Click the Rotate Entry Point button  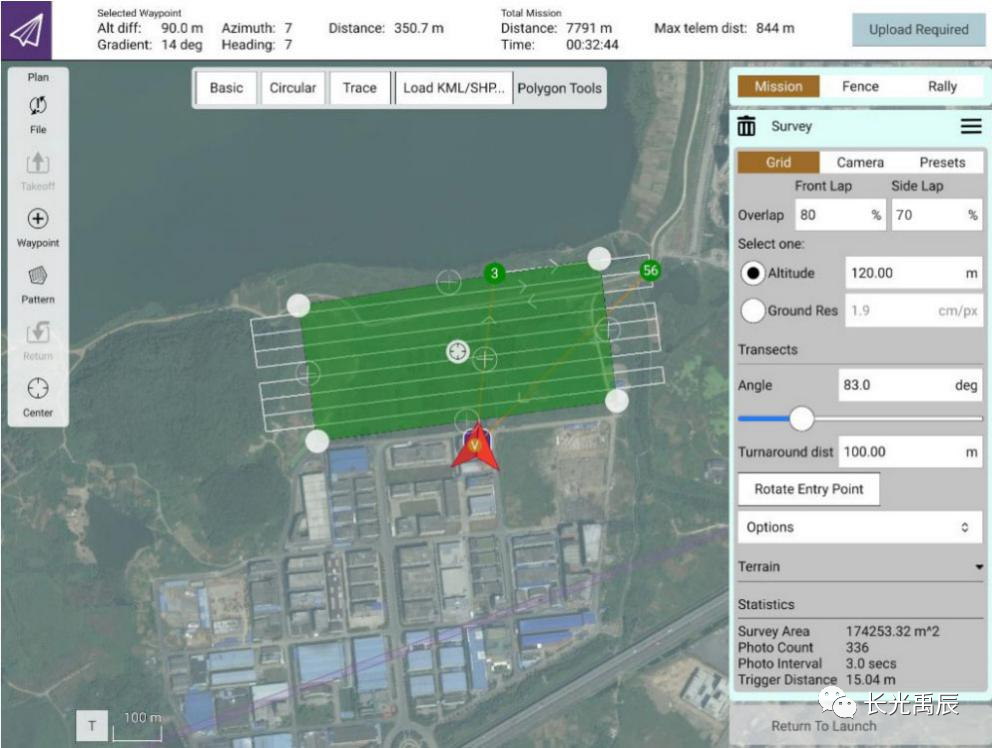808,489
